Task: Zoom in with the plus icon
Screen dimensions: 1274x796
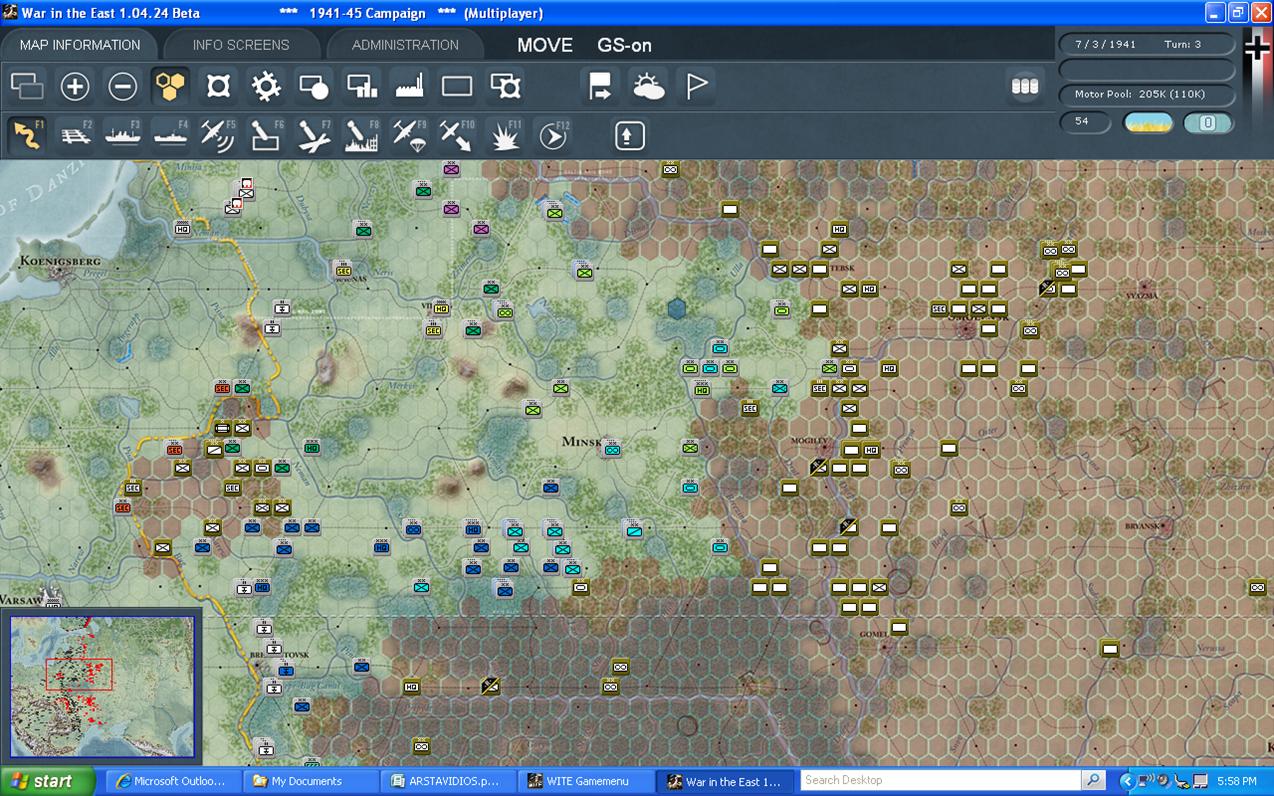Action: [x=75, y=87]
